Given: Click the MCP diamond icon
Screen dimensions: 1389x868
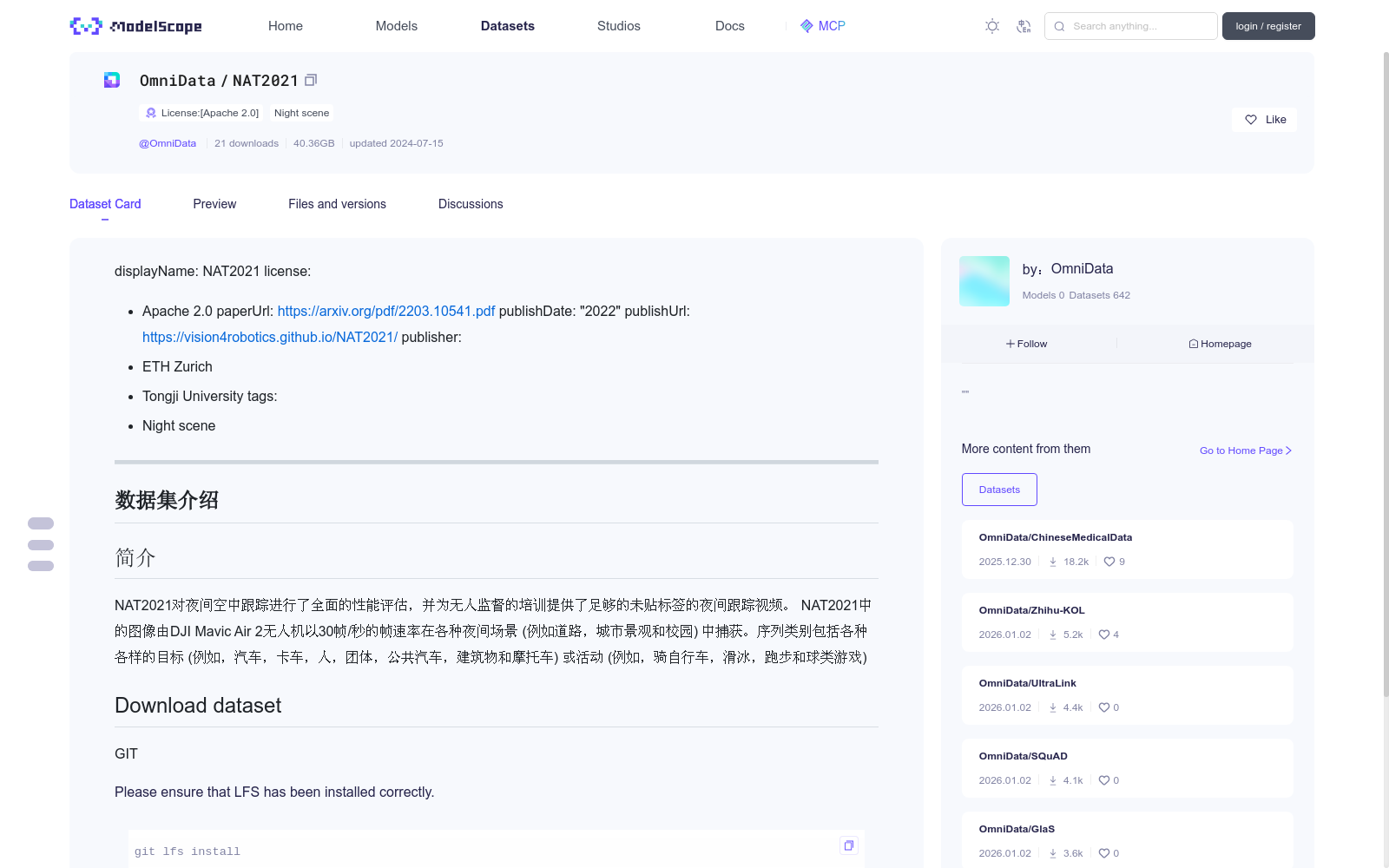Looking at the screenshot, I should (x=806, y=26).
